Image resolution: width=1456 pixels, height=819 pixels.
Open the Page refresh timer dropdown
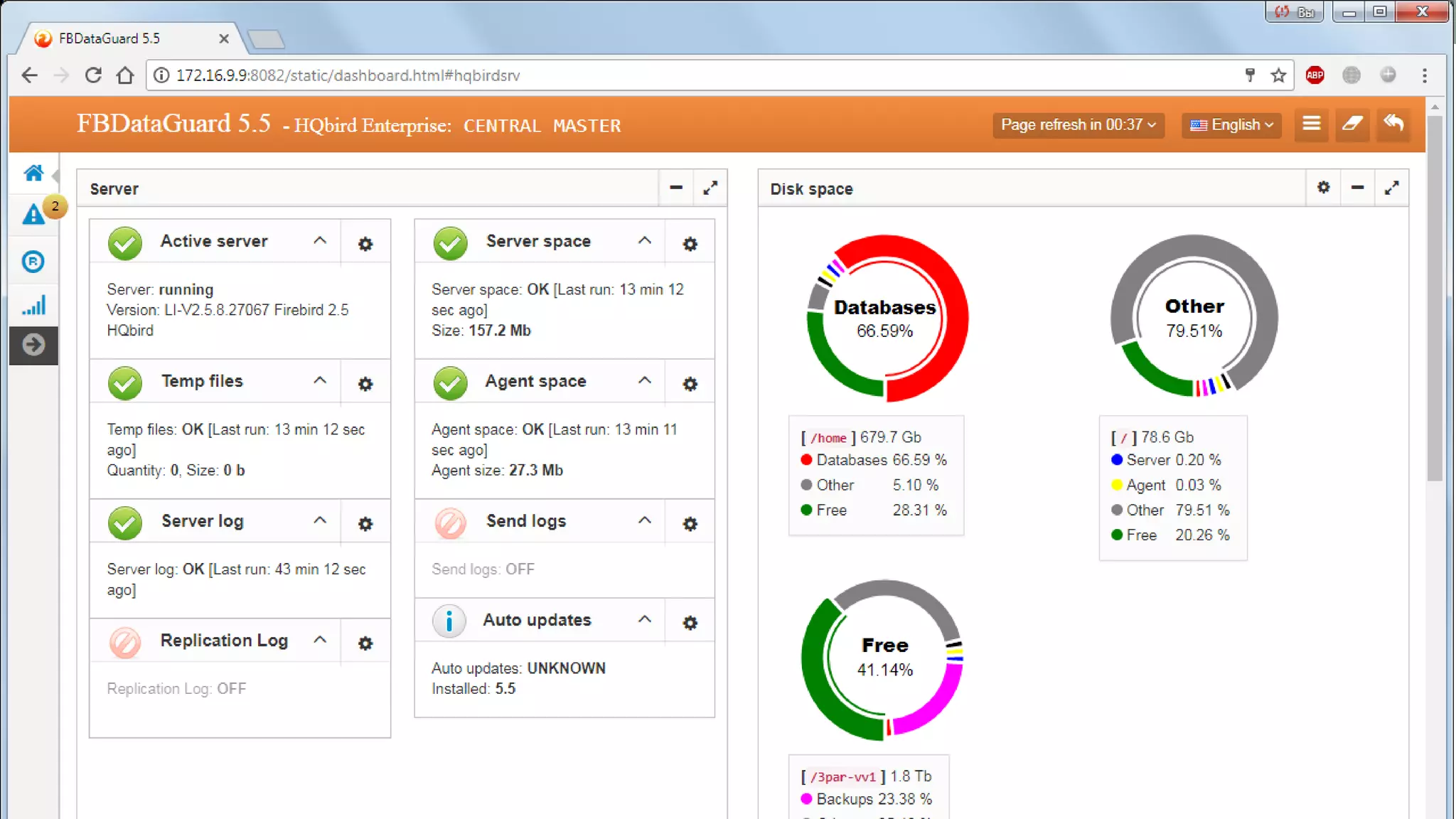pyautogui.click(x=1078, y=125)
